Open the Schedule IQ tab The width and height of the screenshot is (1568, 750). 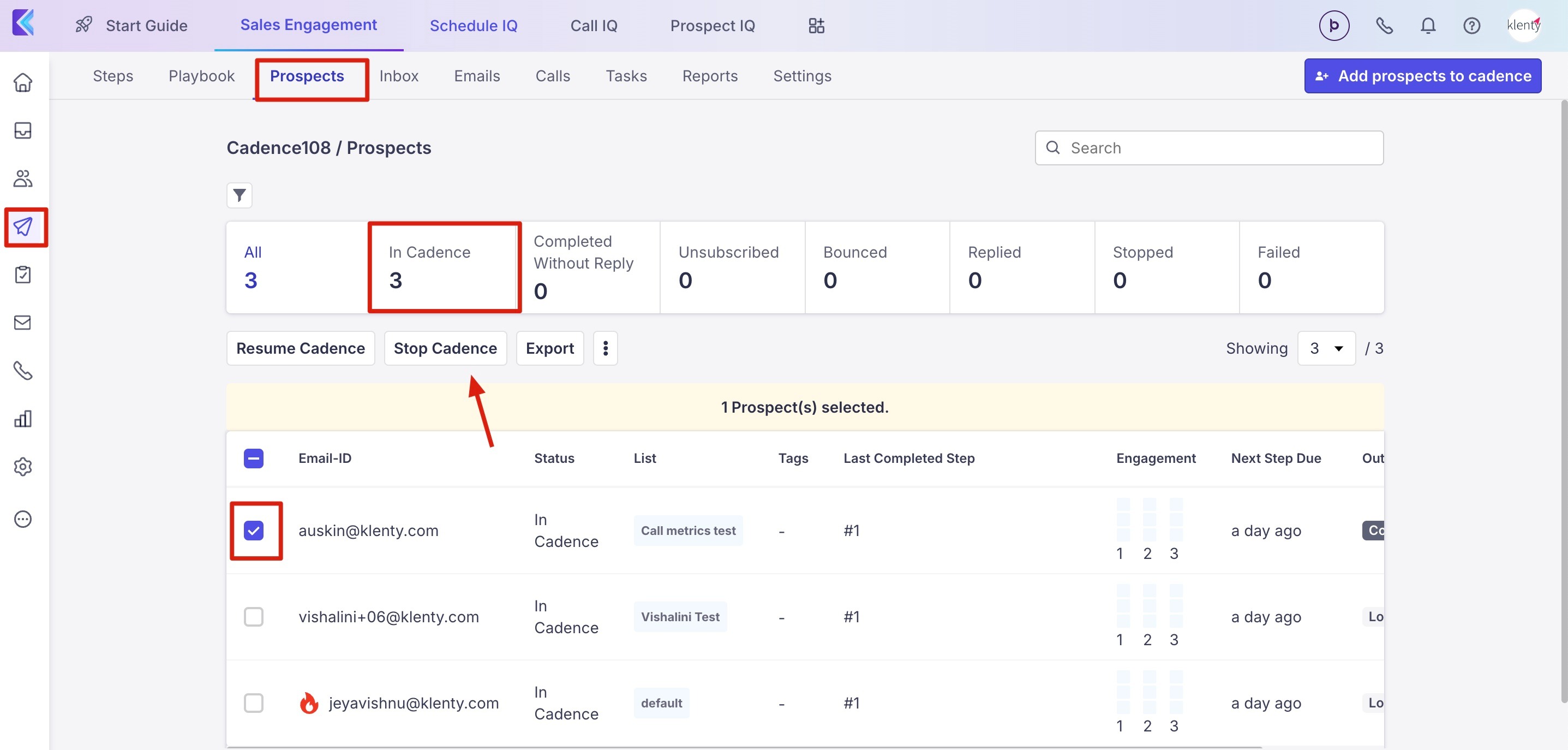pyautogui.click(x=473, y=26)
